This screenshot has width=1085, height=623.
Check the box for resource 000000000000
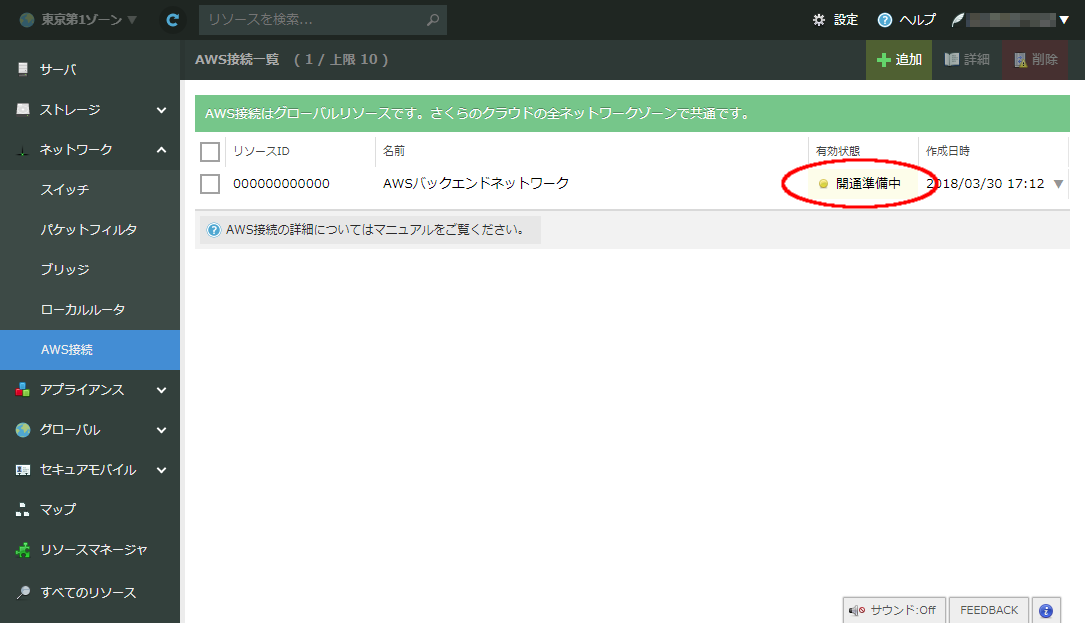coord(210,184)
